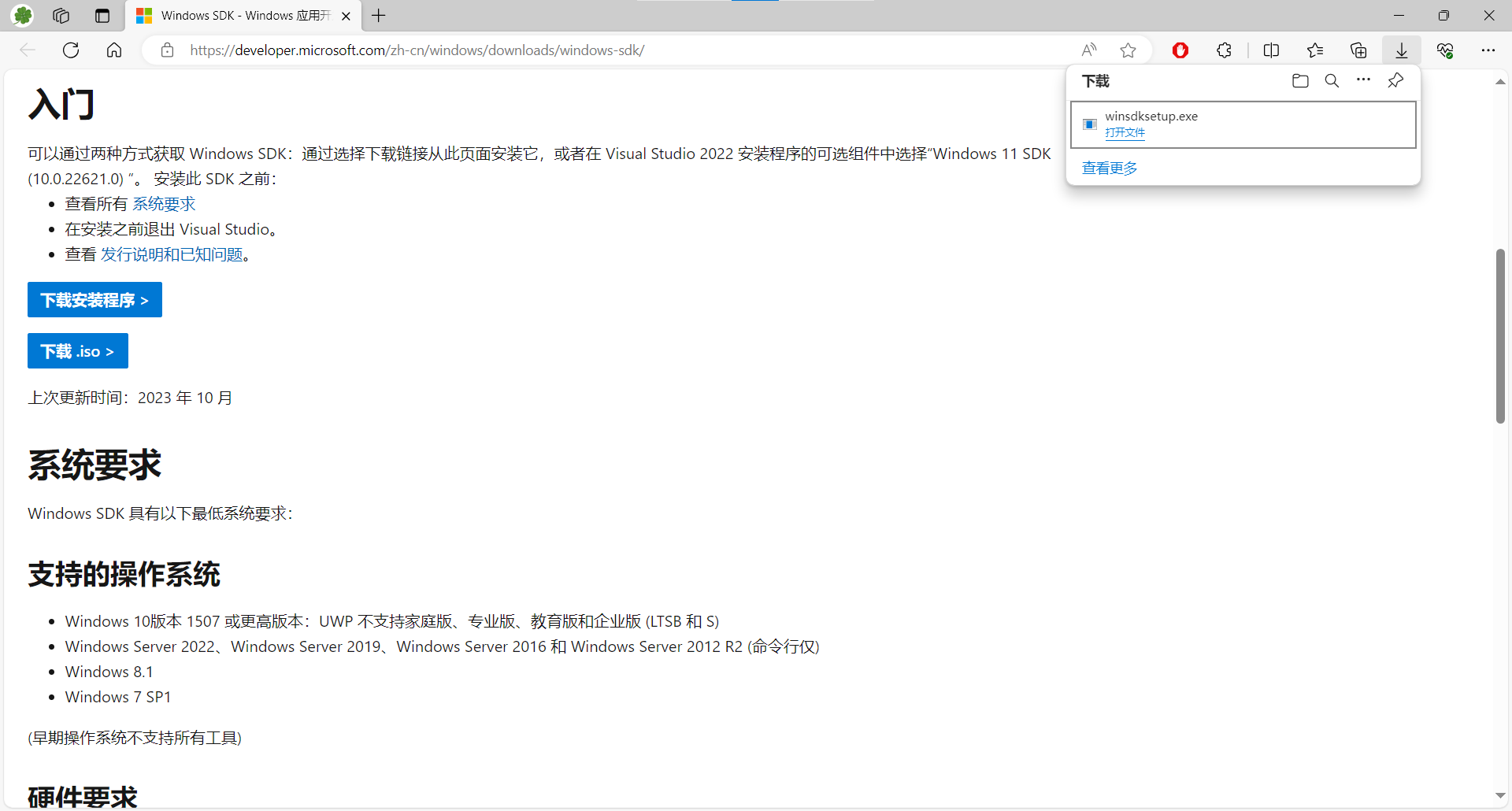This screenshot has height=811, width=1512.
Task: Toggle the vertical tabs button
Action: pyautogui.click(x=102, y=15)
